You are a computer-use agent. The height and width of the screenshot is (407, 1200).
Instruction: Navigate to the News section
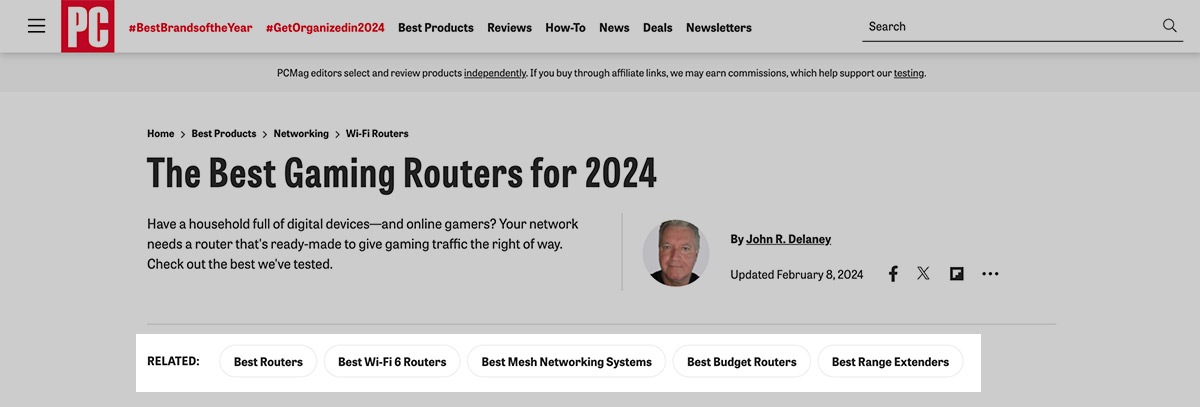(614, 28)
